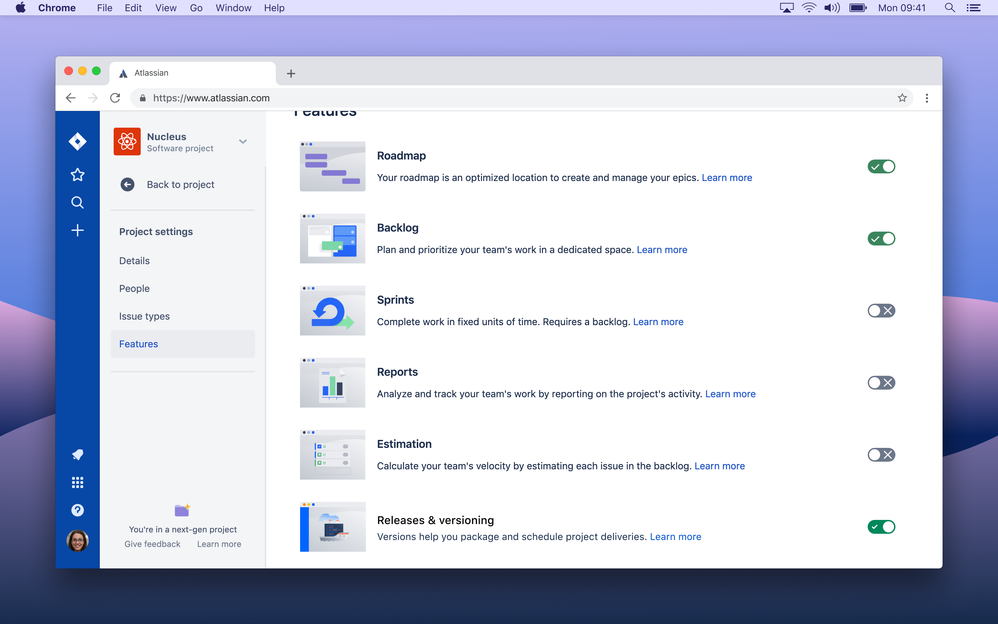Click the purple next-gen folder icon
The width and height of the screenshot is (998, 624).
click(182, 510)
